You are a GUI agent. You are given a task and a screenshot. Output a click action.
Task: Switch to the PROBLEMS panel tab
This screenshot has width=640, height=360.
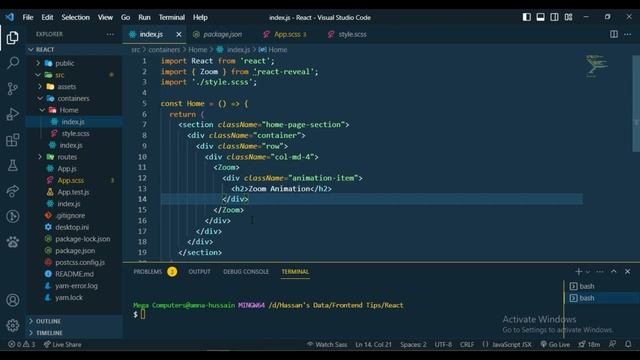pos(148,272)
